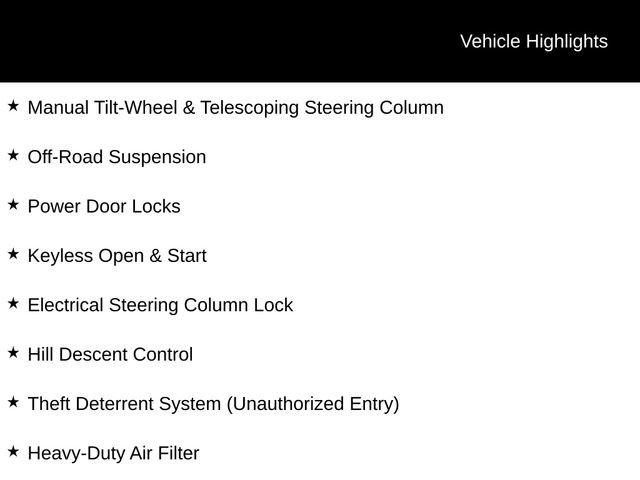Click the star bullet next to Off-Road Suspension

pyautogui.click(x=13, y=155)
